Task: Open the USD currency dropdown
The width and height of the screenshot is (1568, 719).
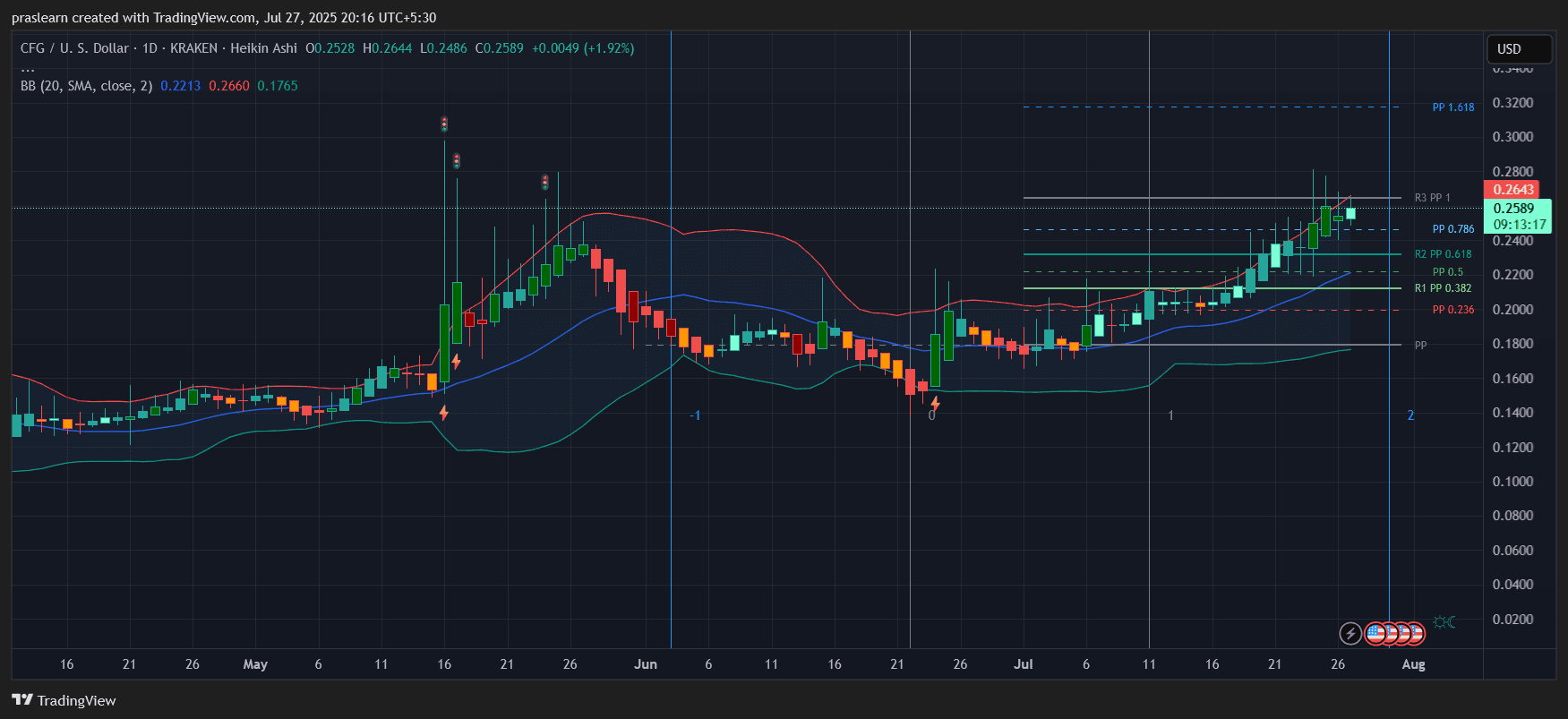Action: [x=1518, y=49]
